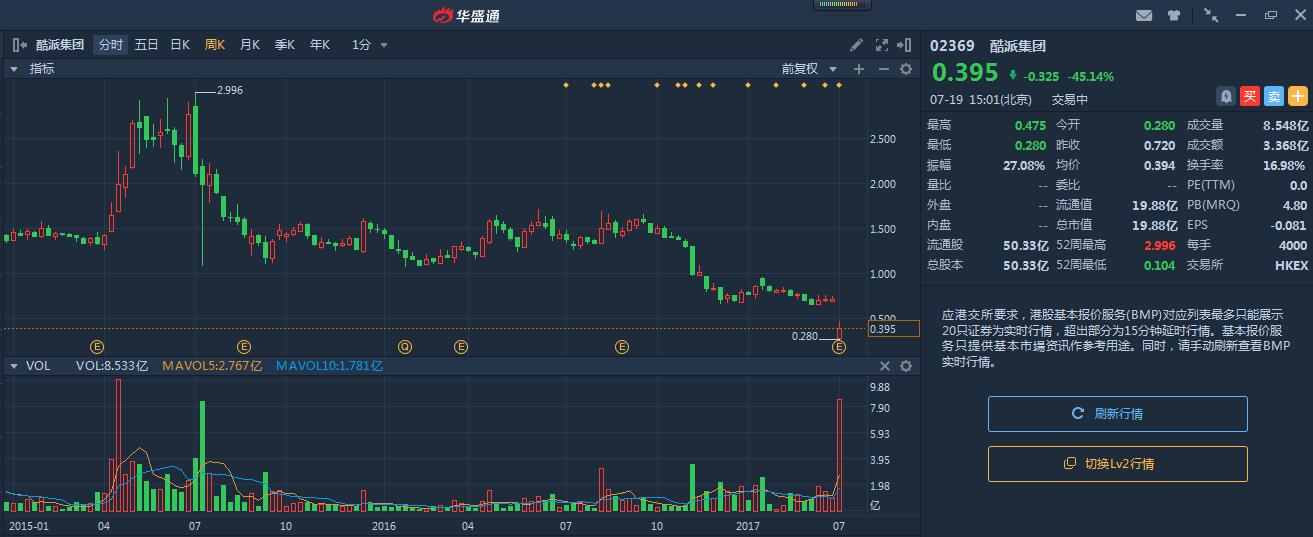This screenshot has height=537, width=1313.
Task: Expand the VOL indicator selector
Action: point(30,366)
